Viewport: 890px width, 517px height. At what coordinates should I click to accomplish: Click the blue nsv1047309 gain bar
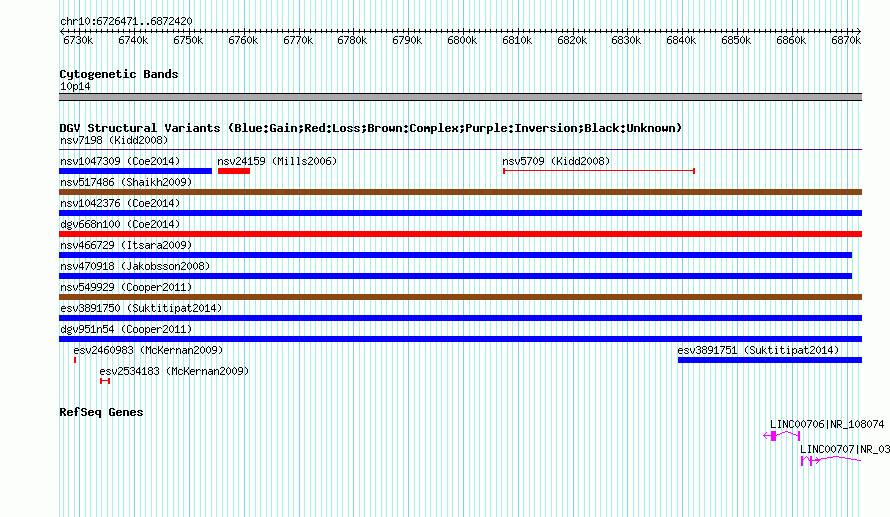136,171
